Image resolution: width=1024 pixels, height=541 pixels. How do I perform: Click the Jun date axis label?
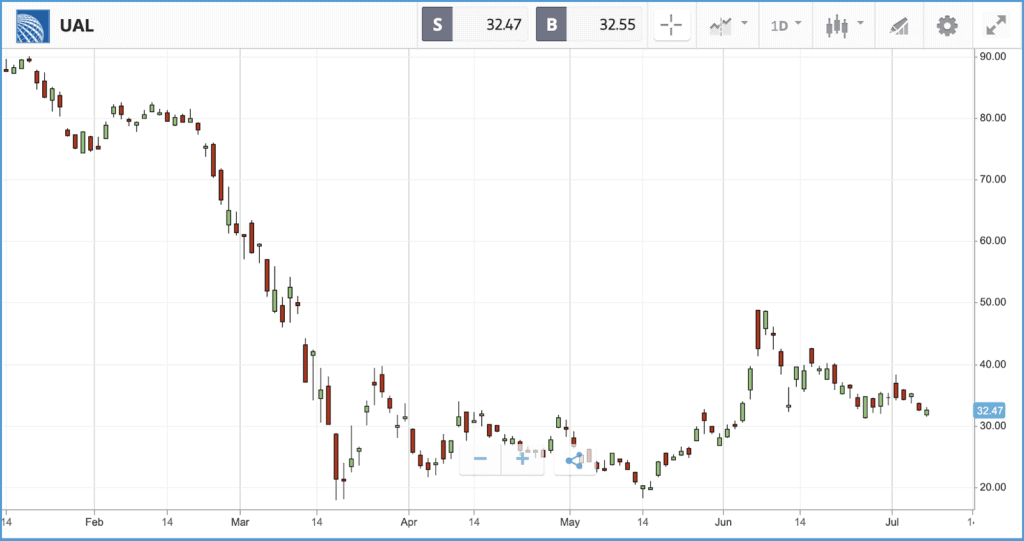[x=723, y=522]
